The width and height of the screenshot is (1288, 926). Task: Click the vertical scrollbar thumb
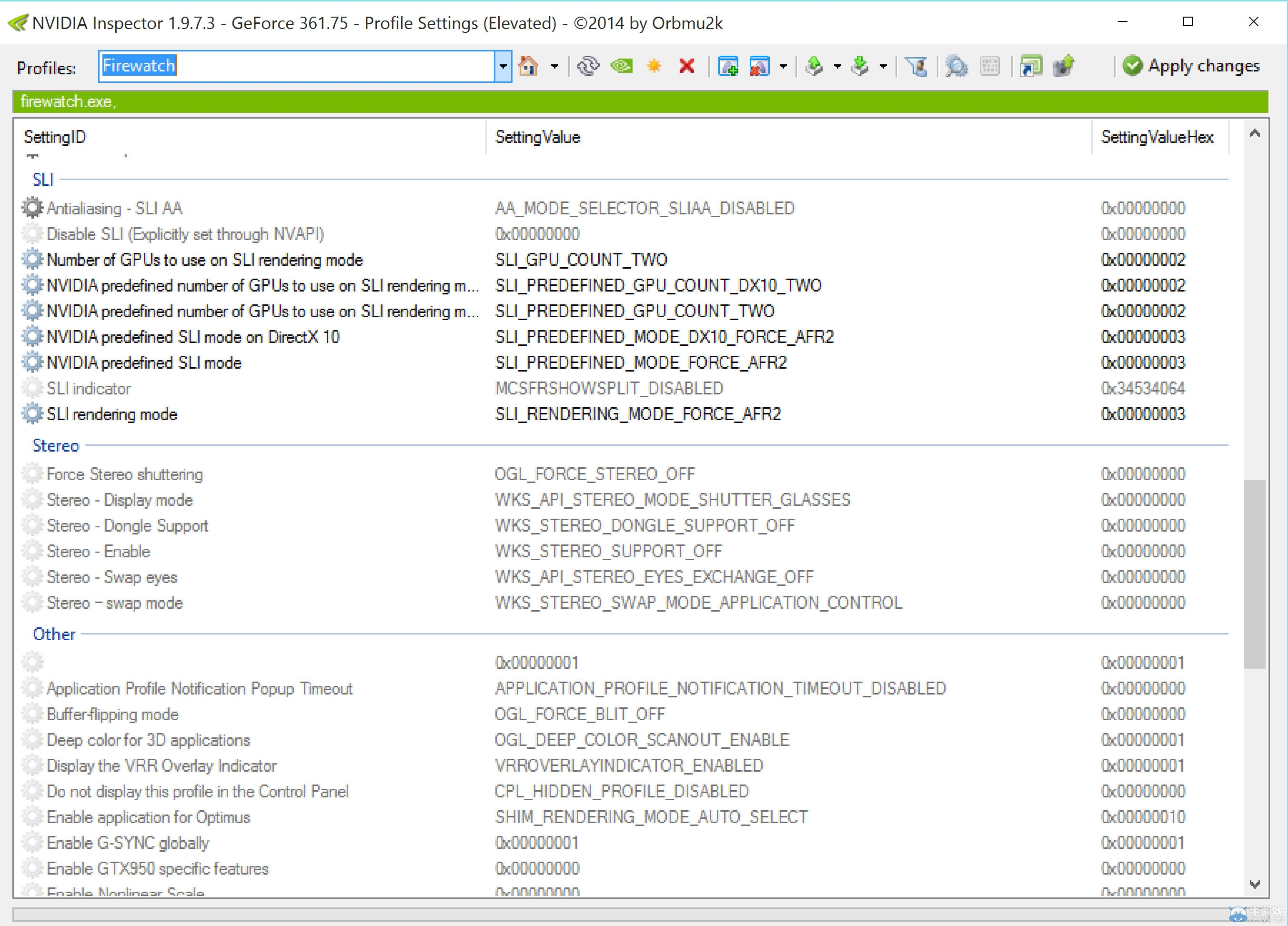pos(1255,574)
